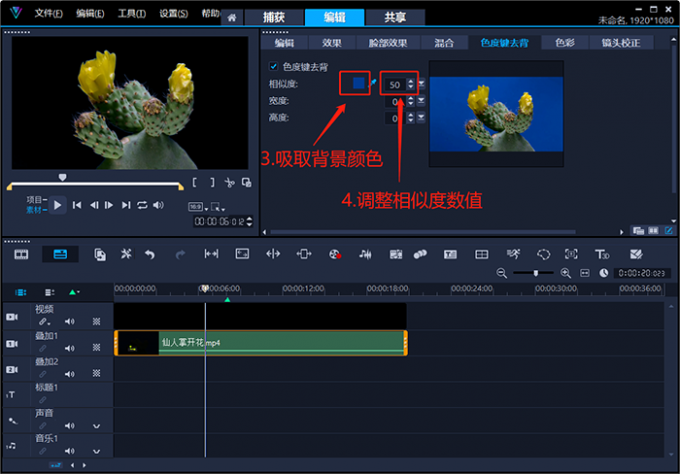680x474 pixels.
Task: Open the 文件 menu
Action: 49,13
